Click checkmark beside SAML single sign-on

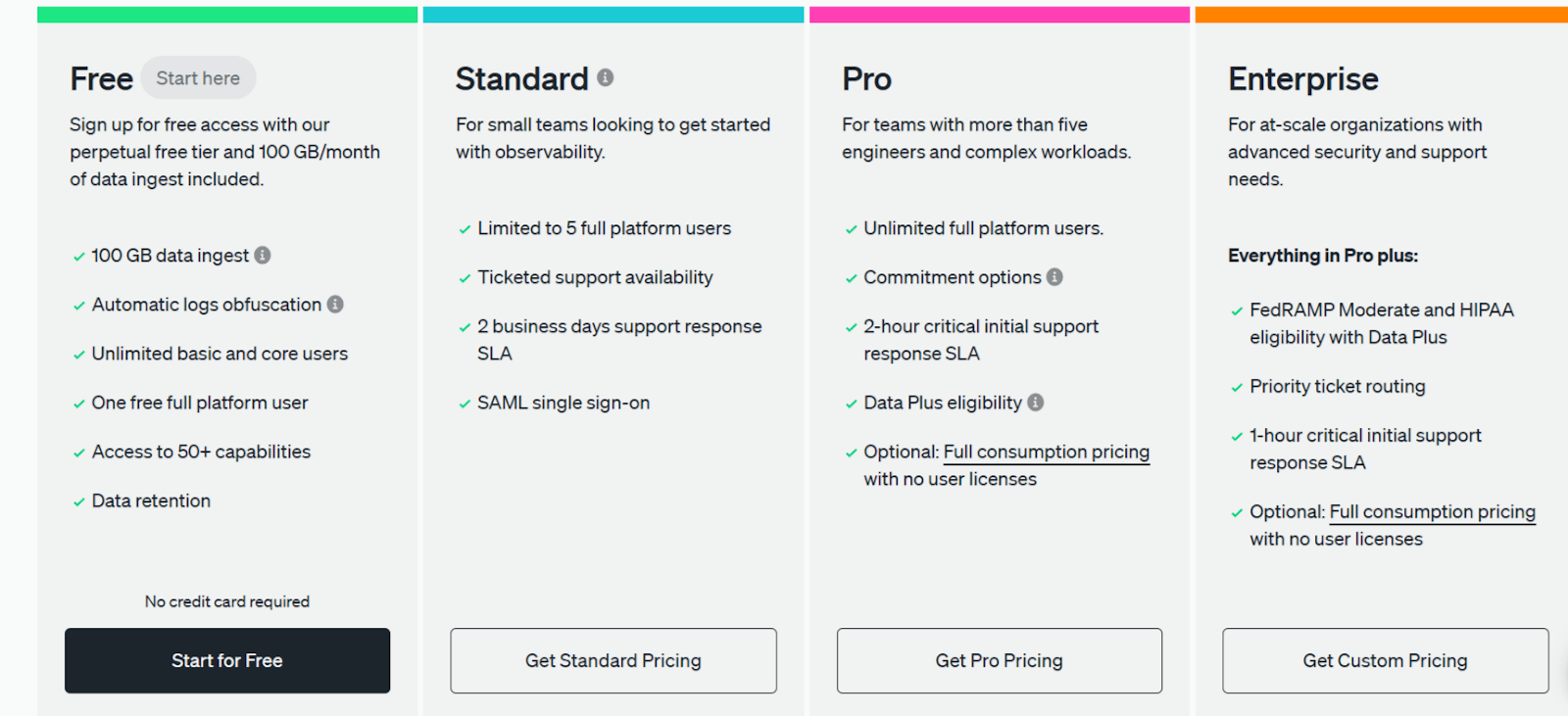click(x=465, y=404)
